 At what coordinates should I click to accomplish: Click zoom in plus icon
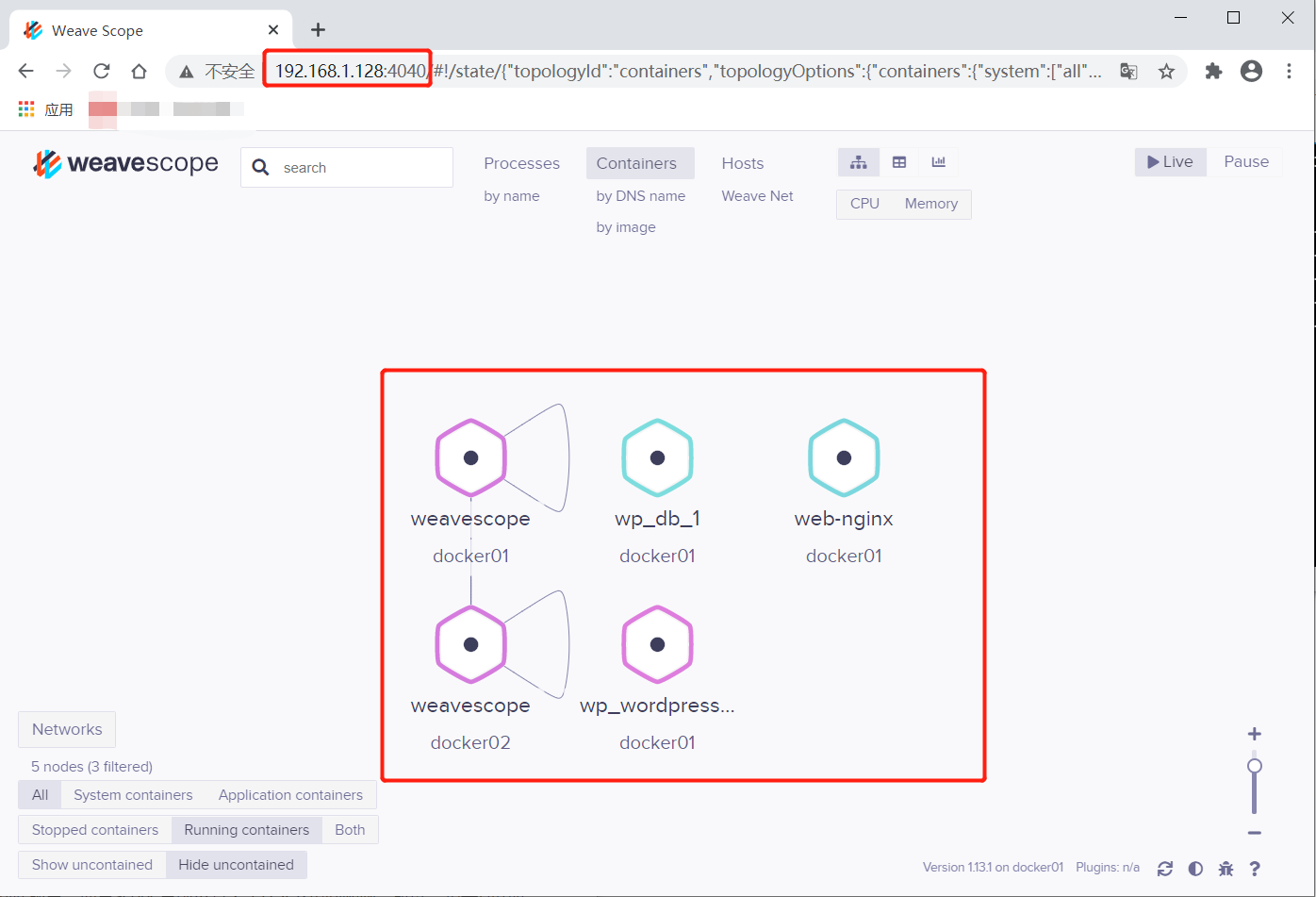[x=1254, y=735]
